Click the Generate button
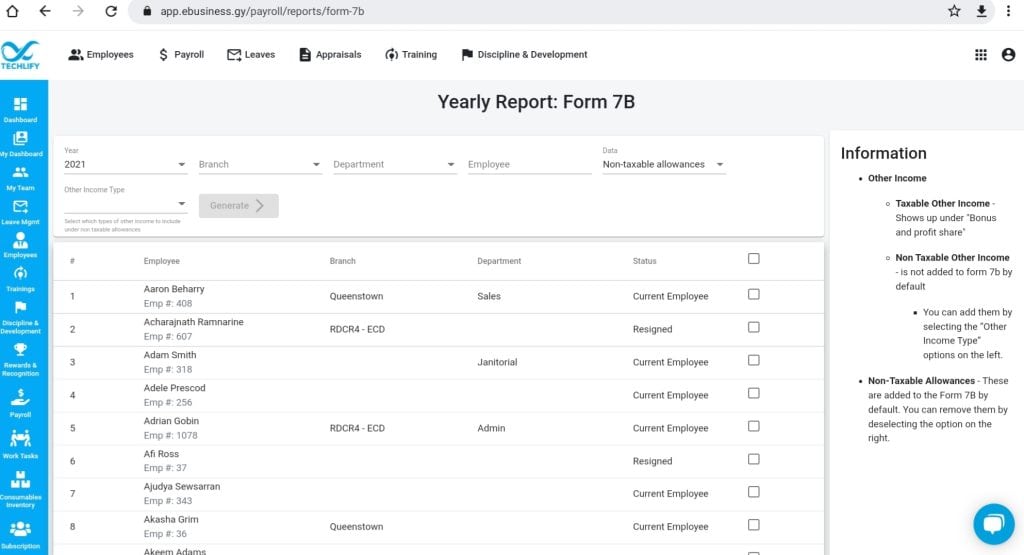The height and width of the screenshot is (555, 1024). click(x=238, y=206)
